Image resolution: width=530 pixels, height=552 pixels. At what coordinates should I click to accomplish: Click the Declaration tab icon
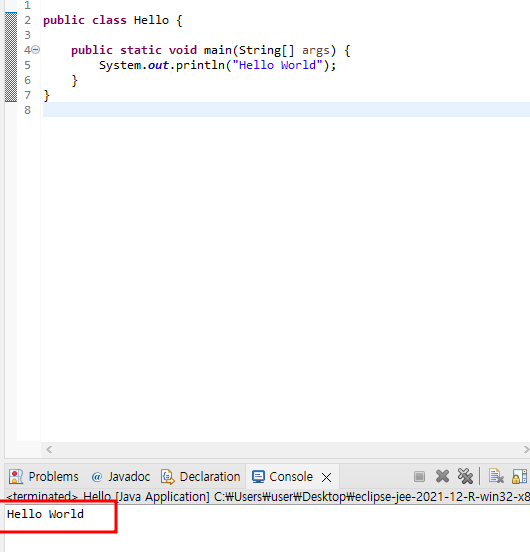point(168,477)
